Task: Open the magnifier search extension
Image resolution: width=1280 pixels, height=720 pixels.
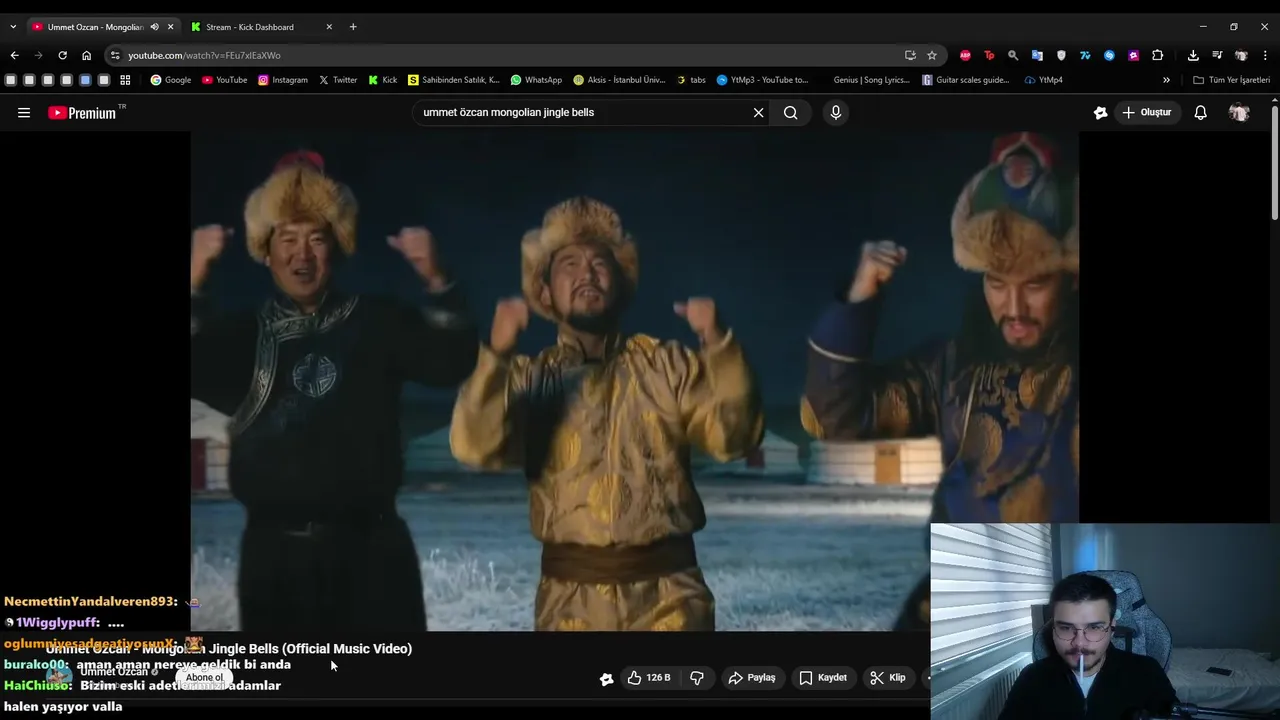Action: (x=1013, y=55)
